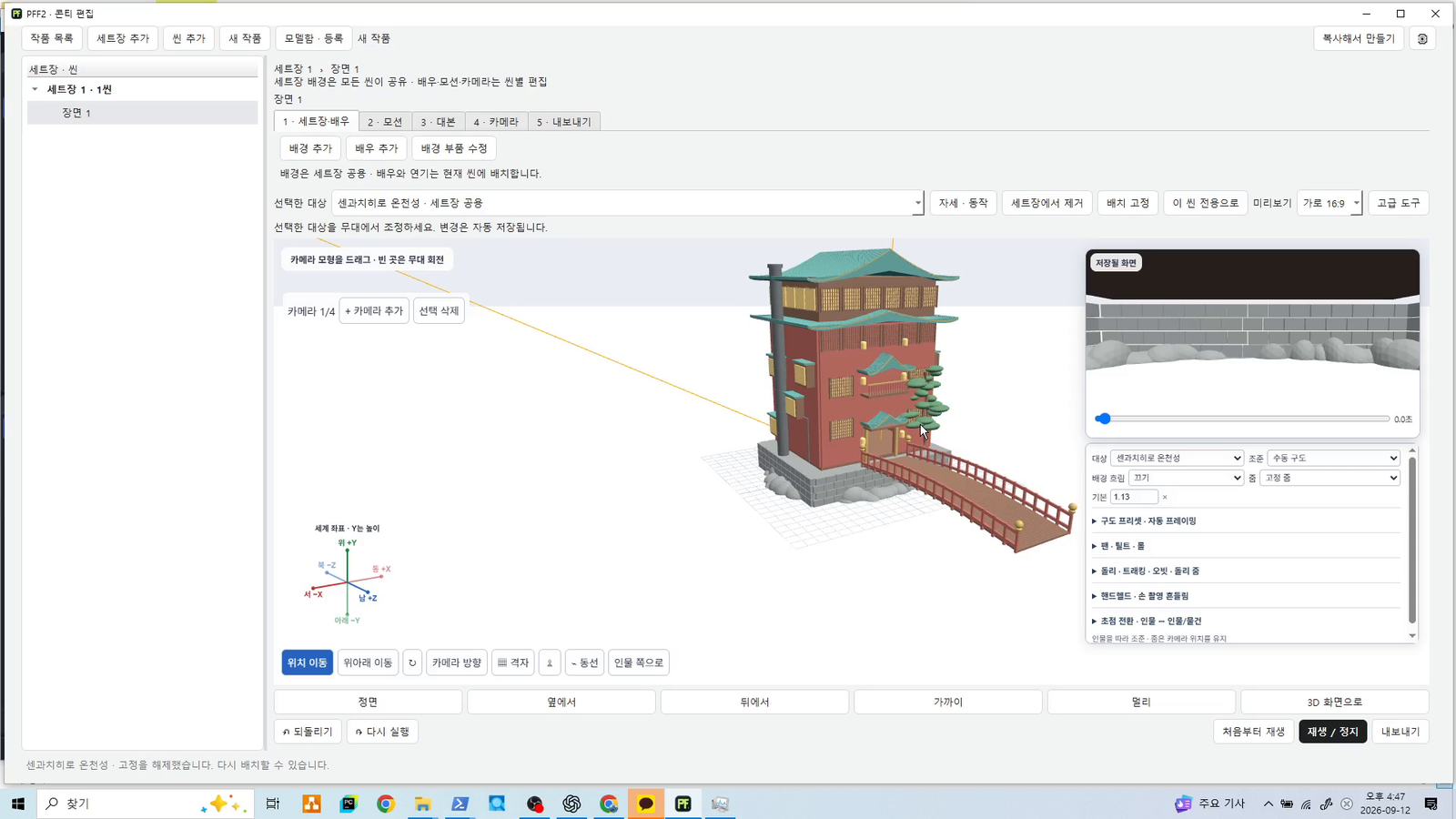Open KakaoTalk from the taskbar
The image size is (1456, 819).
[646, 804]
